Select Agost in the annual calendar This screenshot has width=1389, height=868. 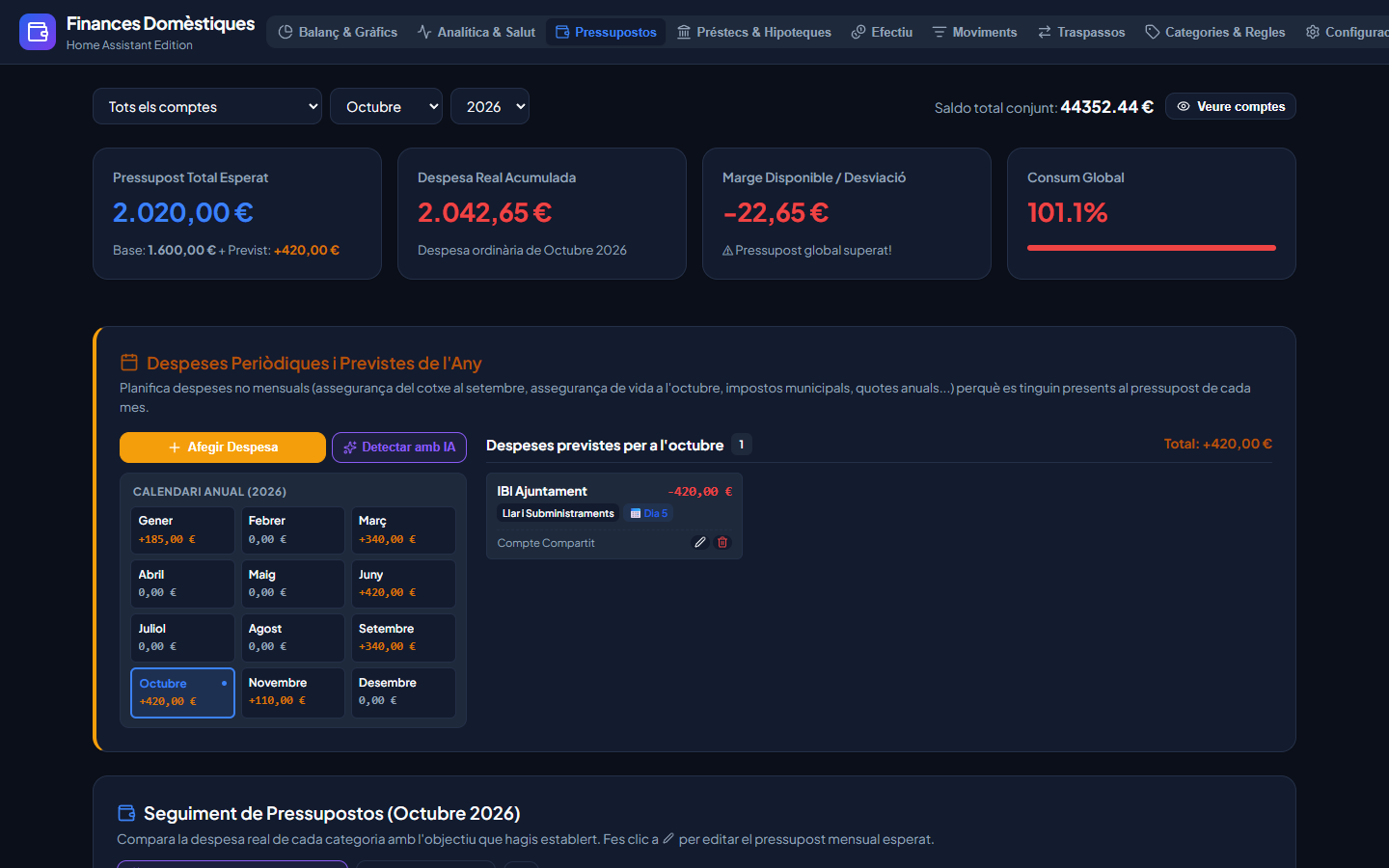tap(292, 638)
